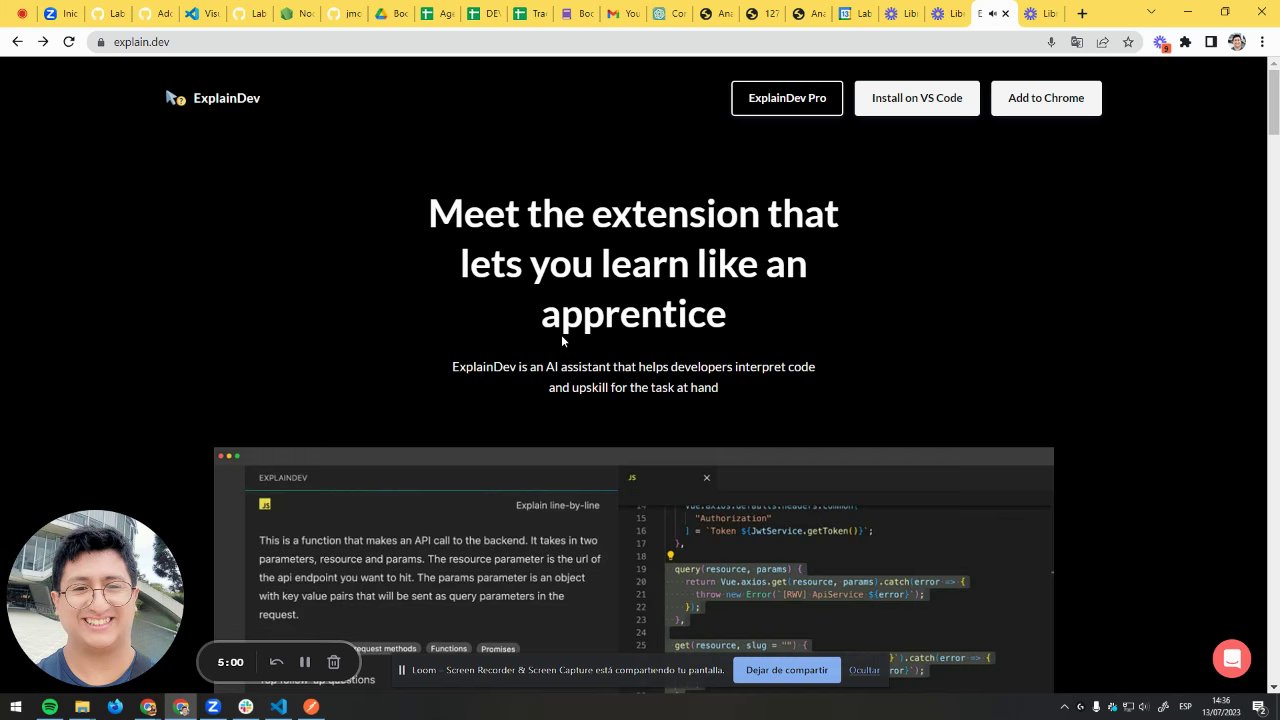This screenshot has height=720, width=1280.
Task: Open Postman from the taskbar
Action: coord(311,707)
